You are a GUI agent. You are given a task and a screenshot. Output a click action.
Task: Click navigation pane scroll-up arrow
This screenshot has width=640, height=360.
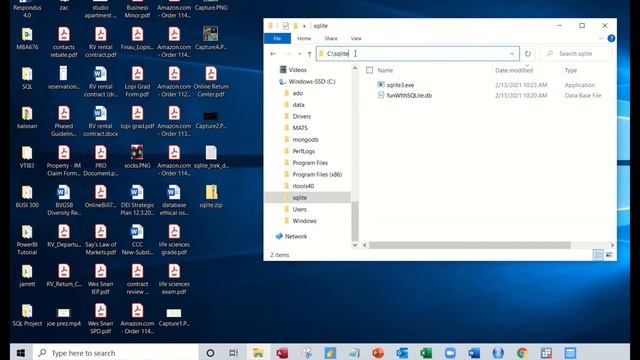pyautogui.click(x=355, y=68)
